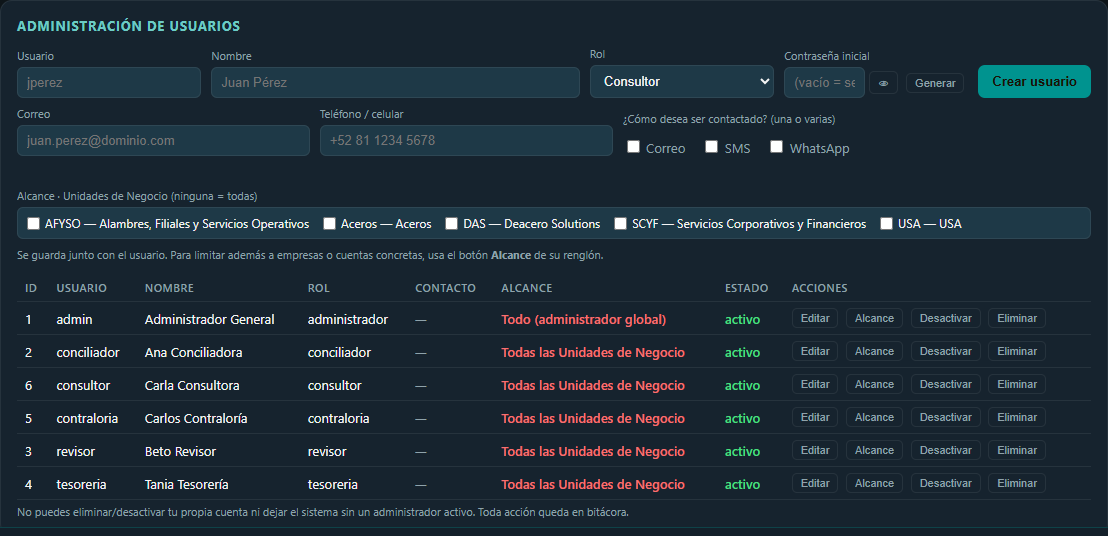Open Alcance for contraloria user
This screenshot has width=1108, height=536.
[x=874, y=417]
